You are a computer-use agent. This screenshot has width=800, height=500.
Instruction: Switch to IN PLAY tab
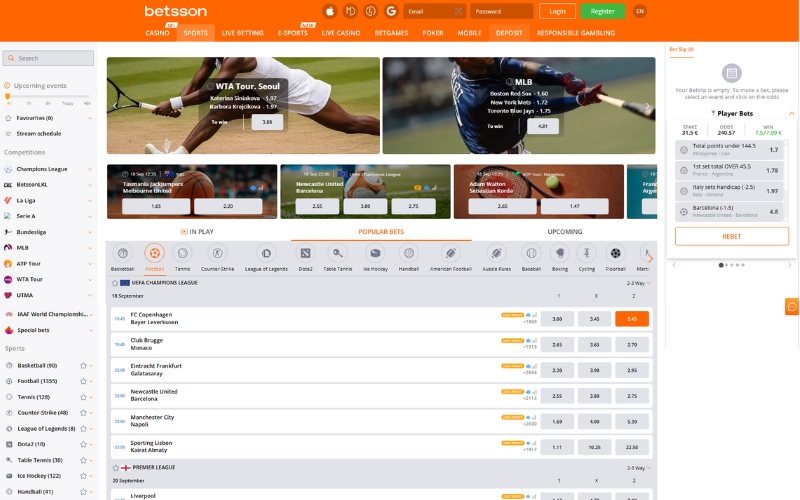click(198, 232)
